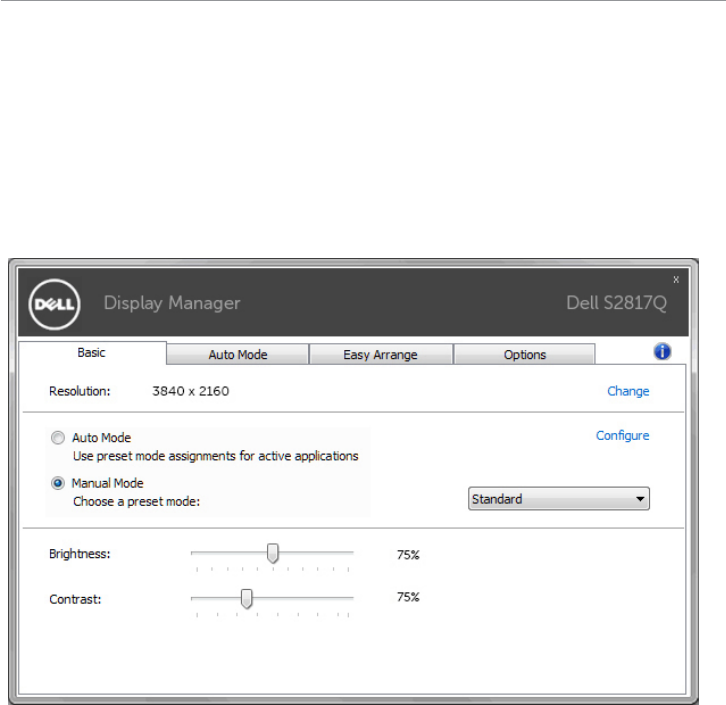Viewport: 726px width, 705px height.
Task: Open the Easy Arrange tab
Action: 380,355
